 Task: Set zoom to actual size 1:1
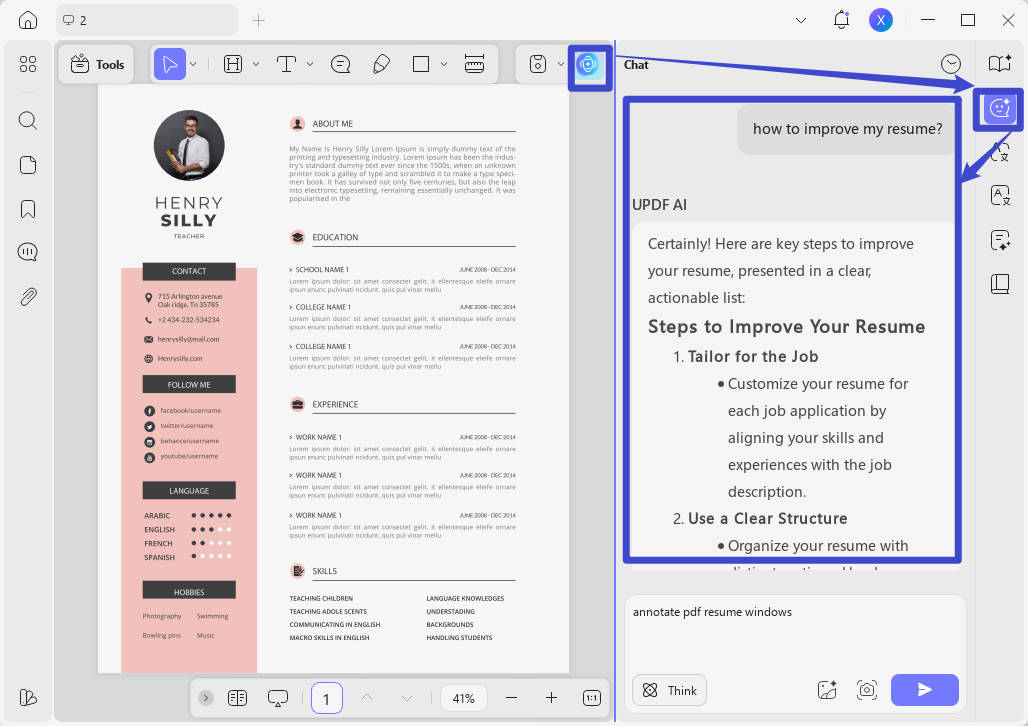(591, 698)
